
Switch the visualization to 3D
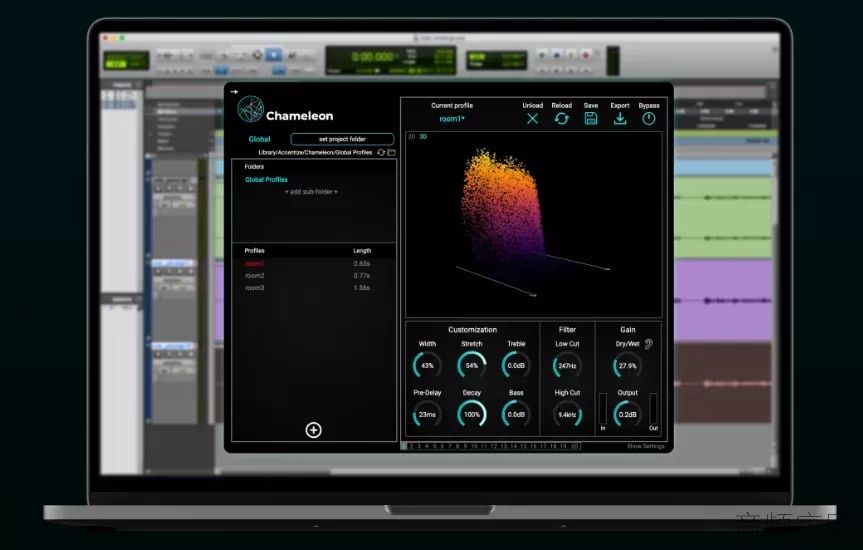click(423, 137)
